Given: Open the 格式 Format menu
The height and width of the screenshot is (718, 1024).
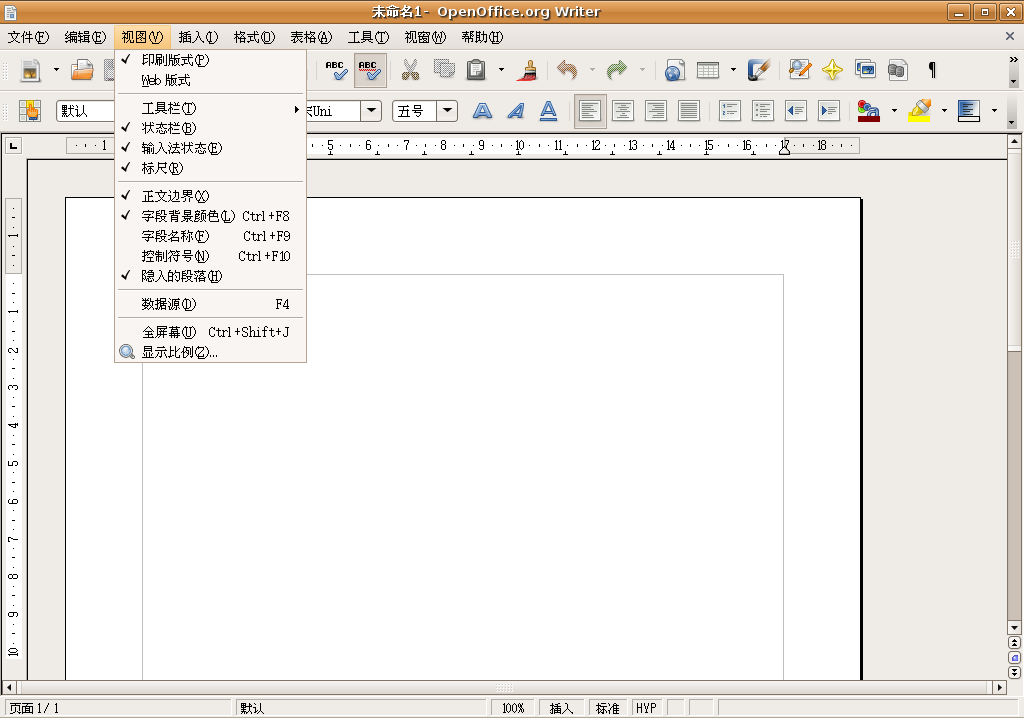Looking at the screenshot, I should pos(254,37).
